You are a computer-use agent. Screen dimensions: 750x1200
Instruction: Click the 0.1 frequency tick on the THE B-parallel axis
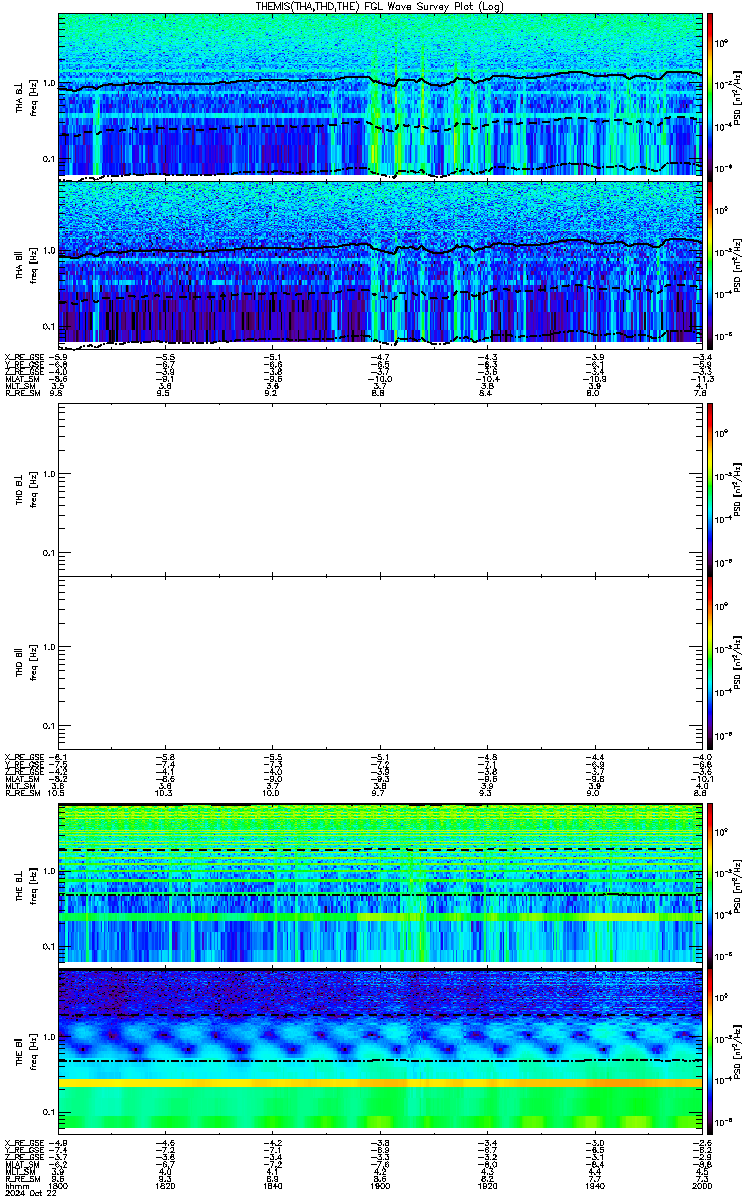(x=50, y=1112)
